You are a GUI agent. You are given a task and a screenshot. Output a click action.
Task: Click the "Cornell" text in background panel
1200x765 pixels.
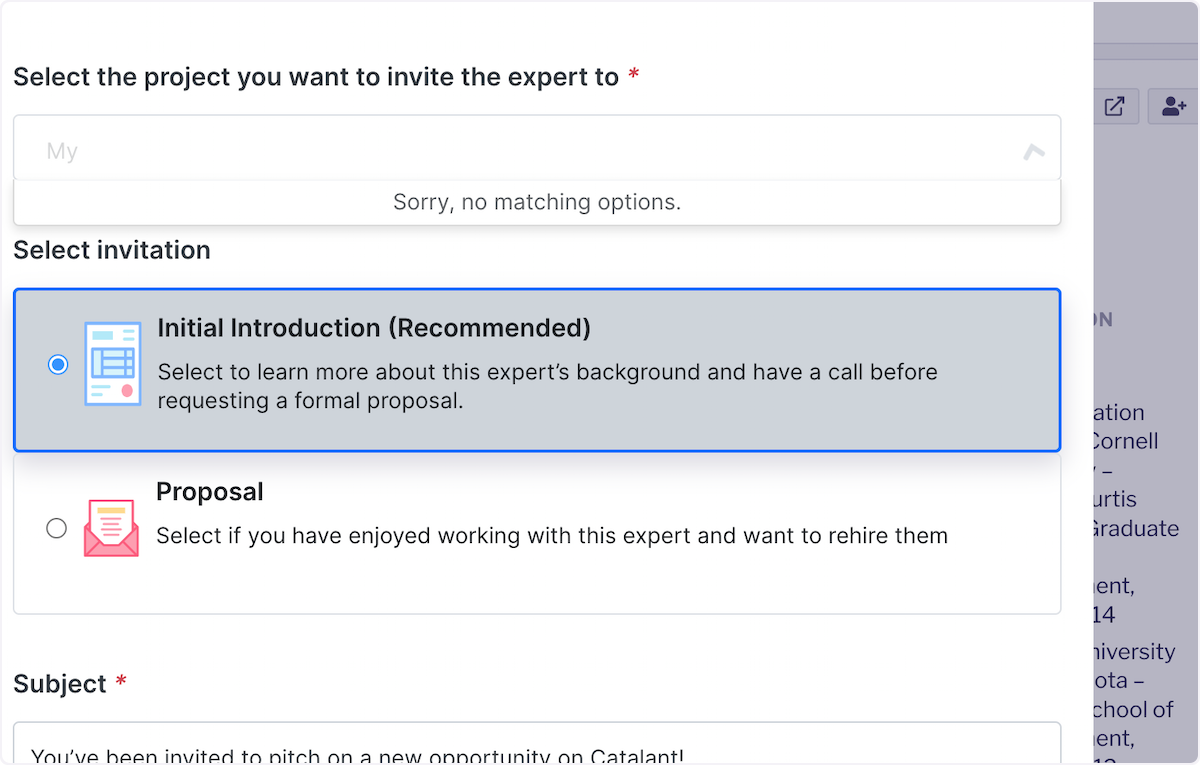coord(1123,441)
